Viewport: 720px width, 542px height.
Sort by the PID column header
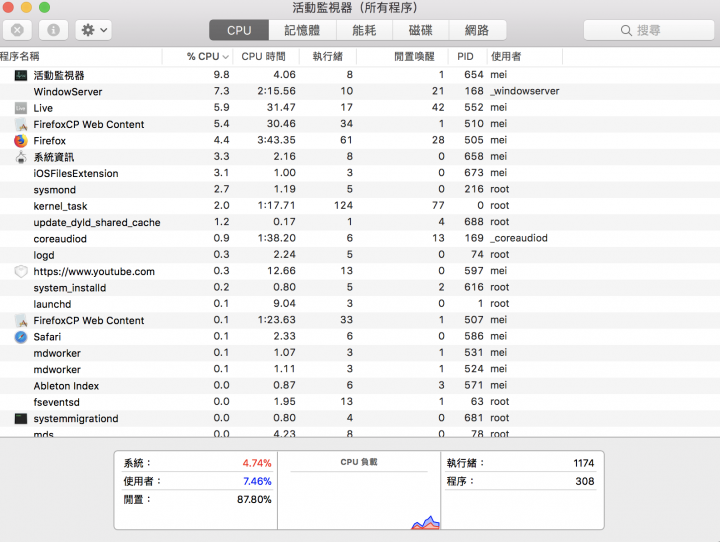pos(465,56)
